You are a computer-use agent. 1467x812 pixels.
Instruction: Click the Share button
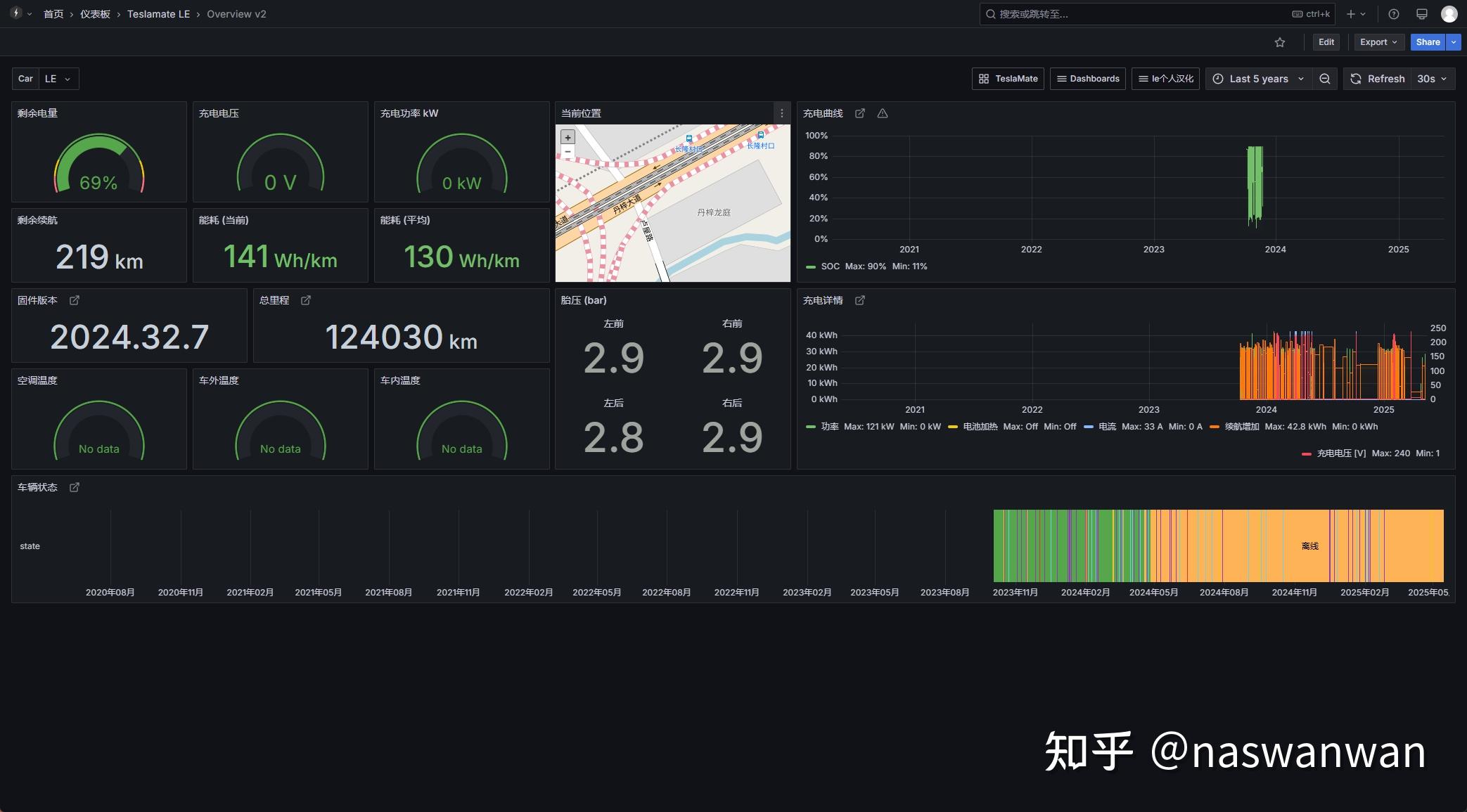coord(1427,41)
